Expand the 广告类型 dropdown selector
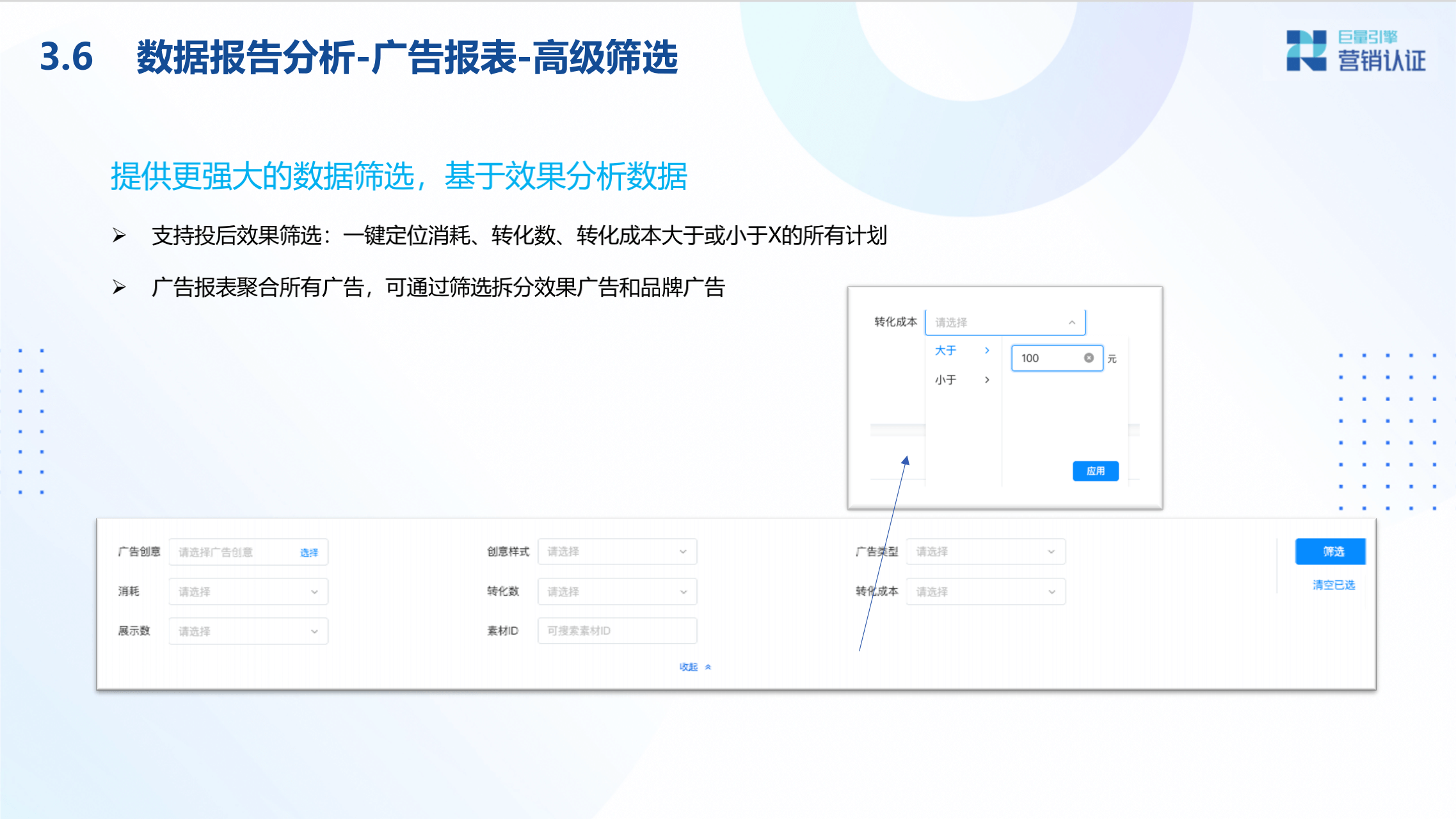The image size is (1456, 819). [984, 551]
